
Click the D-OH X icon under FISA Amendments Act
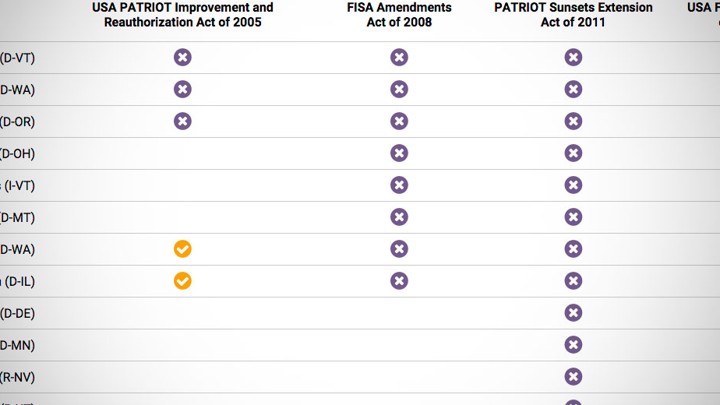399,153
